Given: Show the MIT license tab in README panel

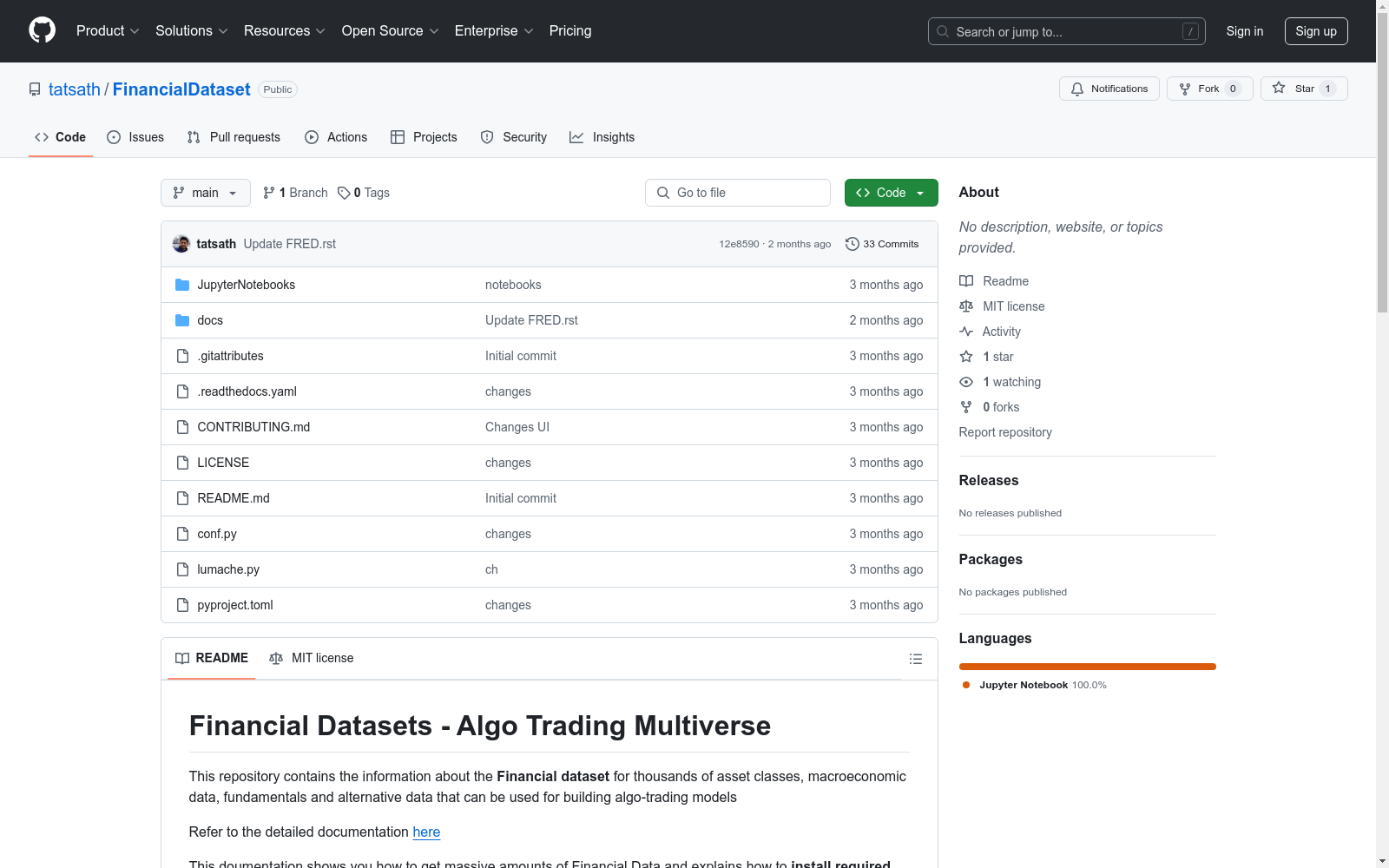Looking at the screenshot, I should [x=312, y=658].
